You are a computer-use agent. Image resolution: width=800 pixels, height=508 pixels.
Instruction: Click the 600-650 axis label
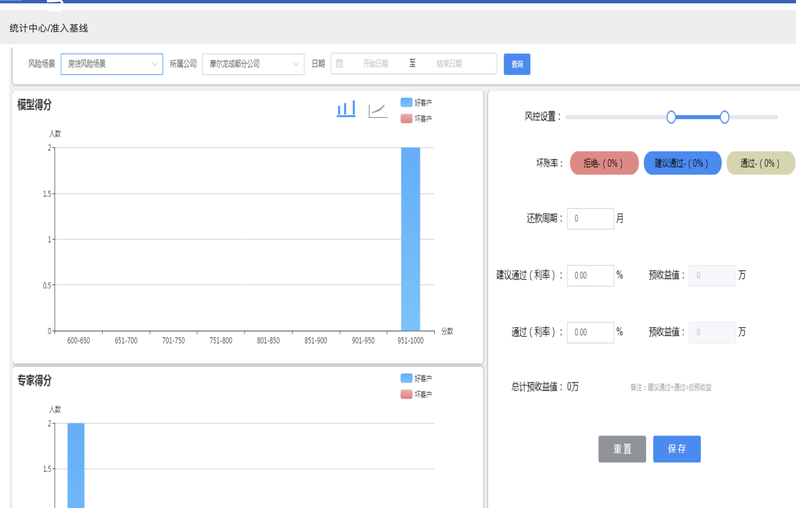coord(79,341)
